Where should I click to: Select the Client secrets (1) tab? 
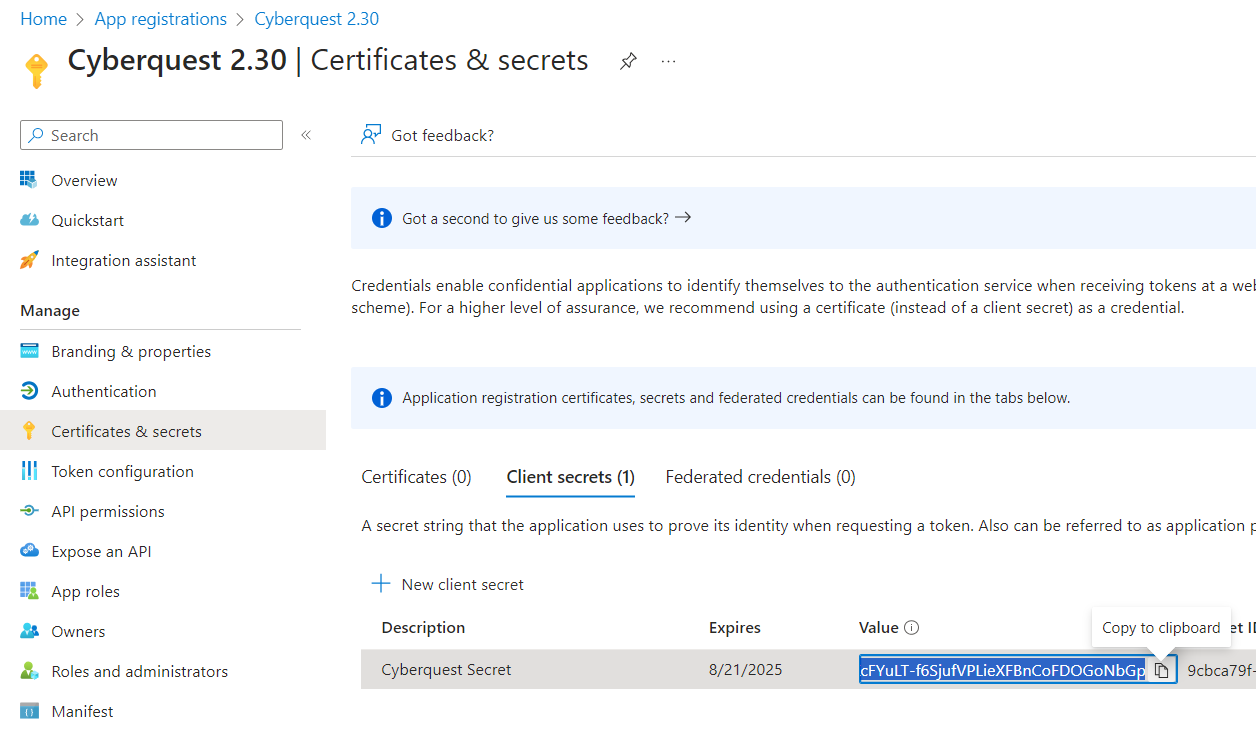click(x=571, y=477)
